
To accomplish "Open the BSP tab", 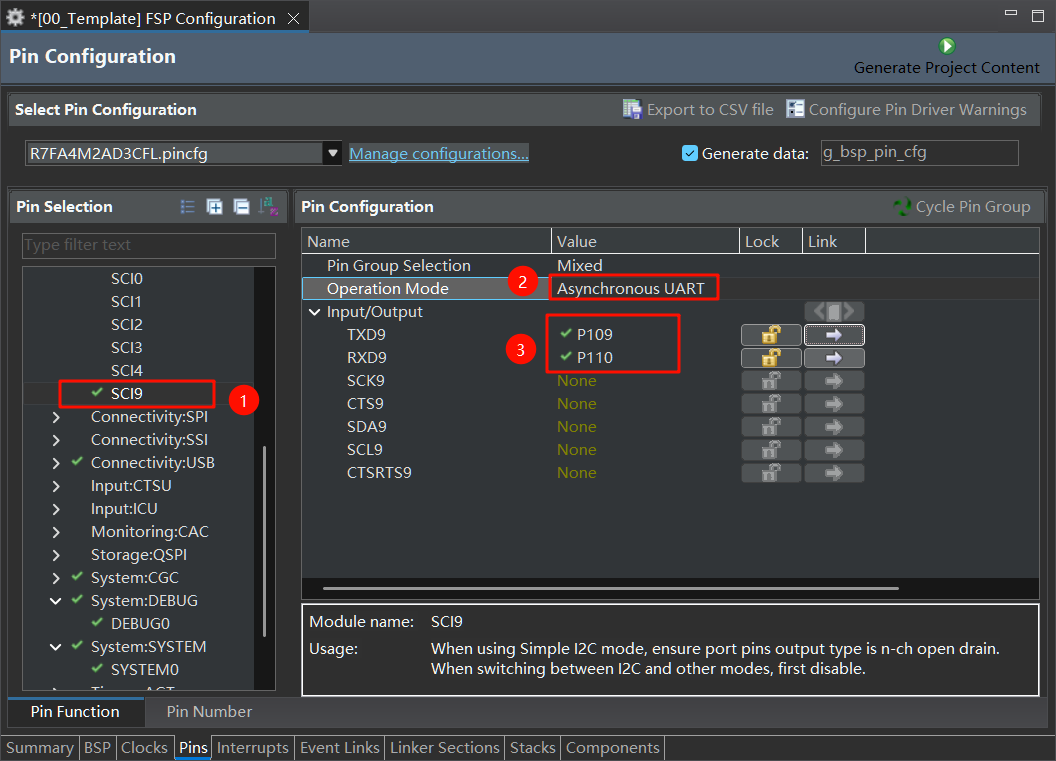I will click(x=97, y=748).
